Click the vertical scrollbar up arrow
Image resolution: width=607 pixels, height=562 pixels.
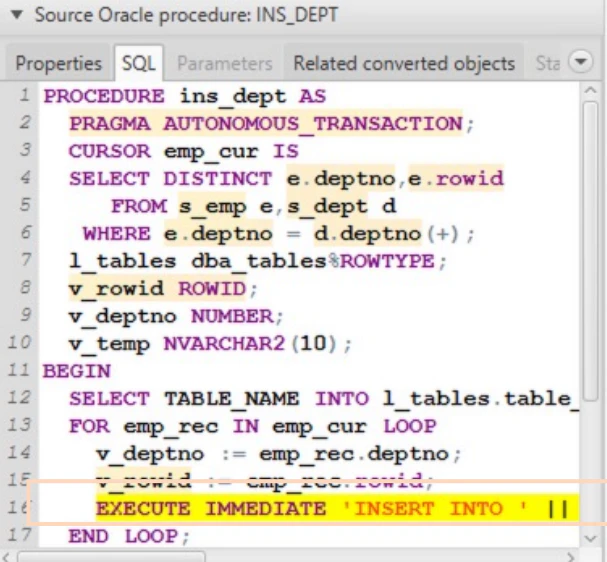point(590,91)
